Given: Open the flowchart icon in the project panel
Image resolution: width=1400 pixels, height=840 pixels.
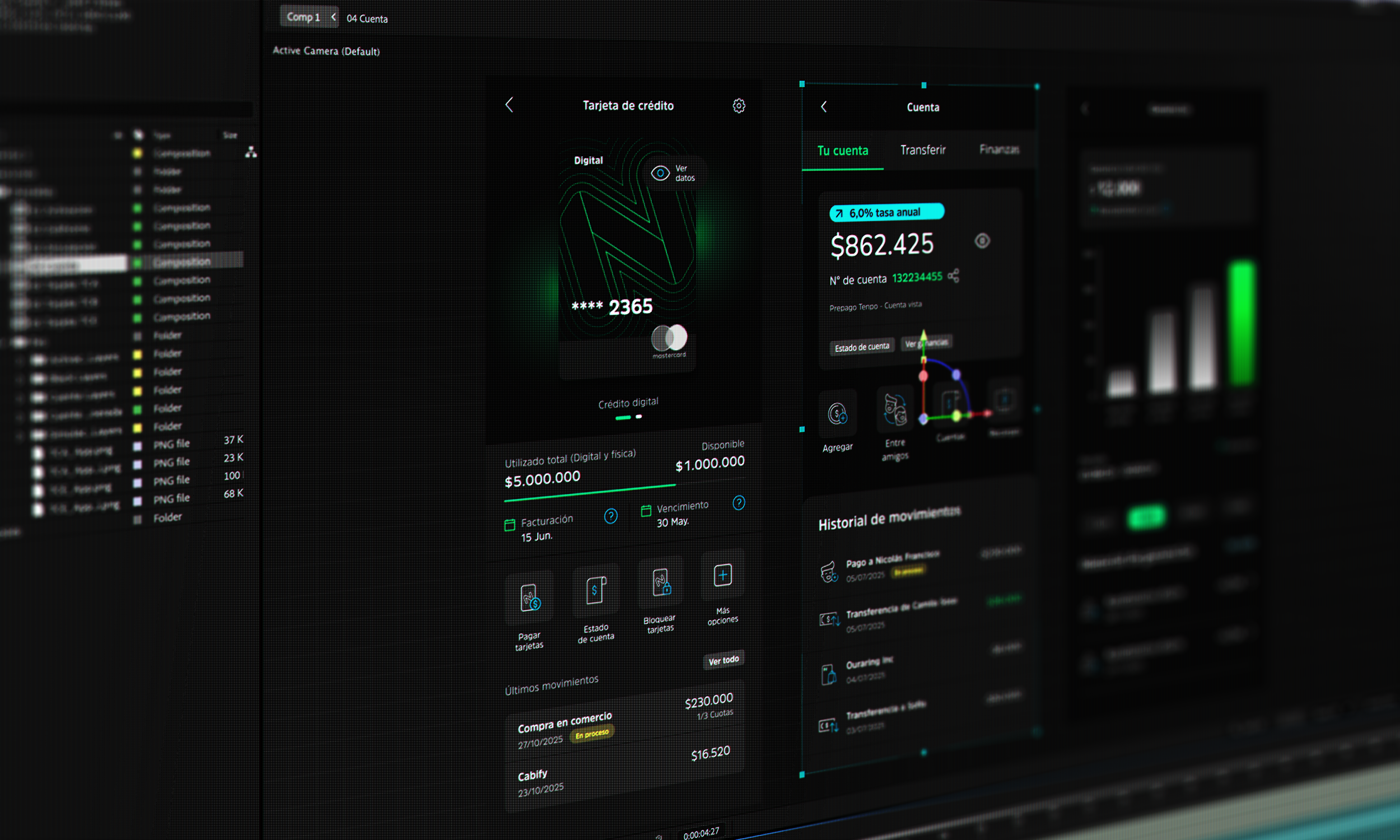Looking at the screenshot, I should click(x=251, y=152).
